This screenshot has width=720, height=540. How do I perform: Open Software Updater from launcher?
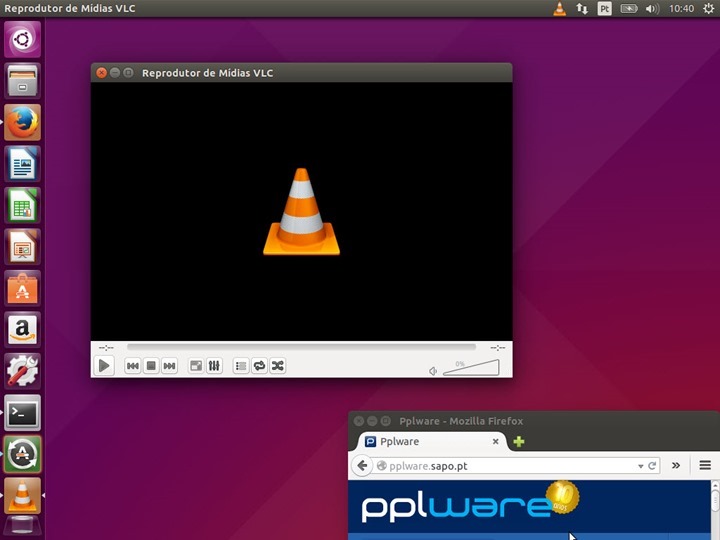tap(22, 454)
